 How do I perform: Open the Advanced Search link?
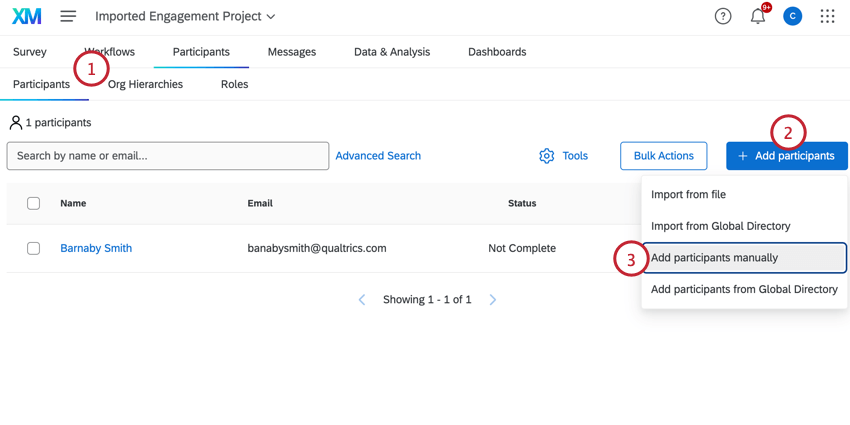[378, 156]
